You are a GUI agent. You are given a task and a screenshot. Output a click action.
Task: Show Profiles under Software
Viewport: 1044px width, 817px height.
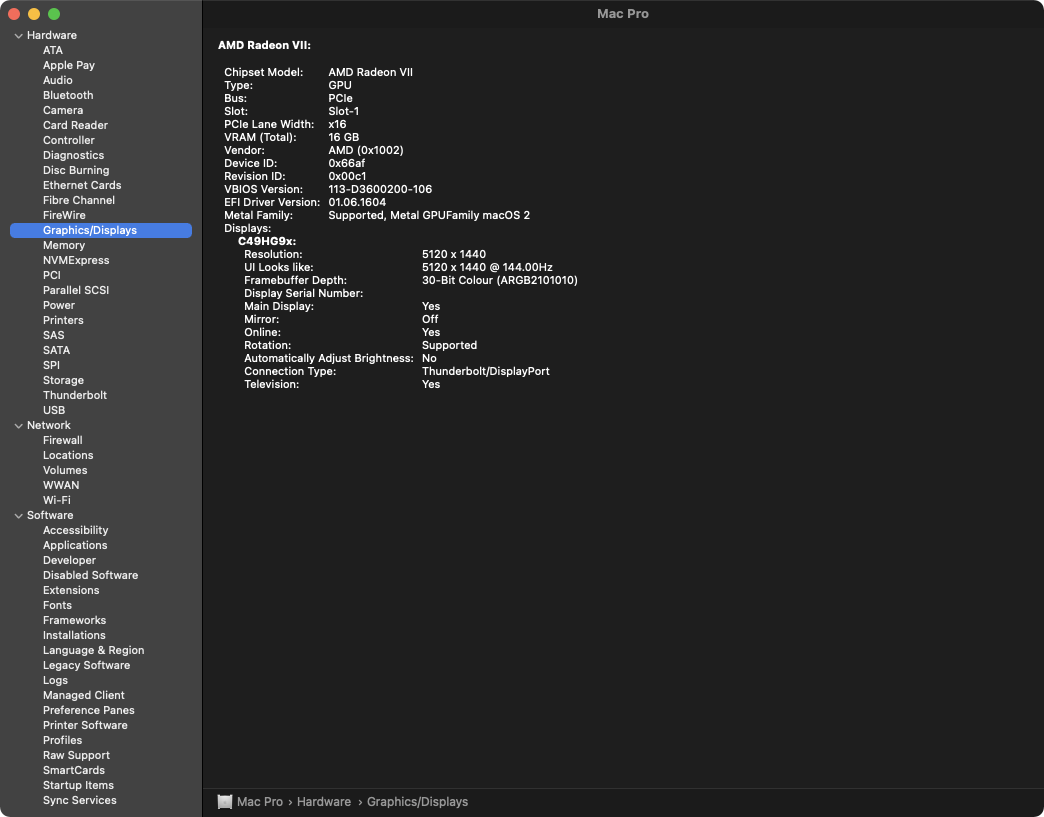click(x=63, y=740)
